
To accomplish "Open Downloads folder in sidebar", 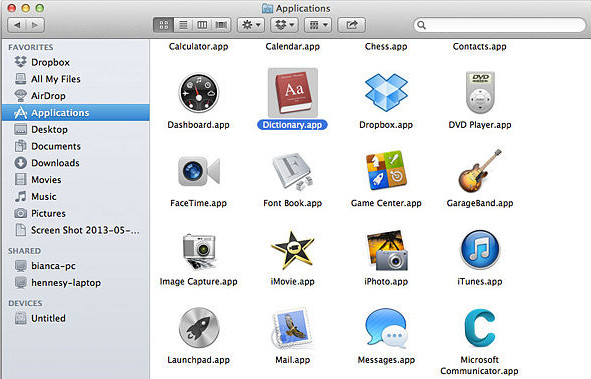I will tap(75, 163).
